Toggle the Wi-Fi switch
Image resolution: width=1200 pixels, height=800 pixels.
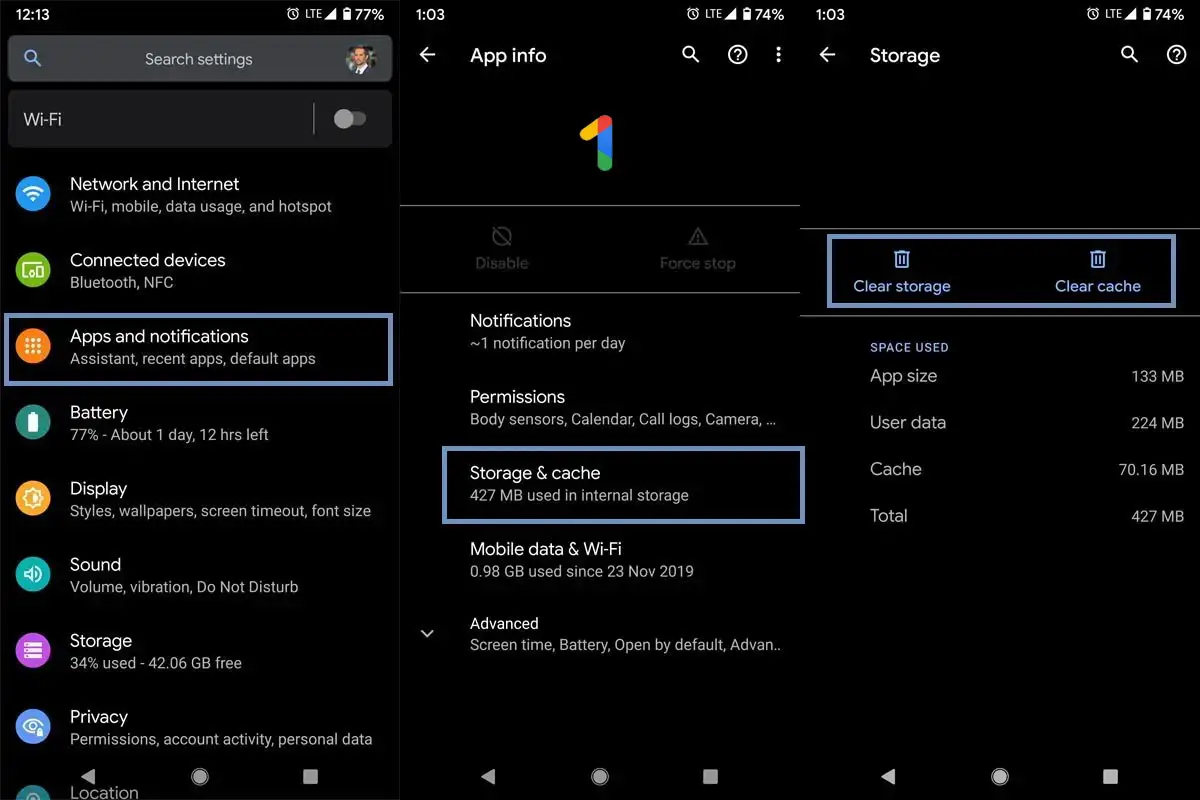pyautogui.click(x=349, y=119)
